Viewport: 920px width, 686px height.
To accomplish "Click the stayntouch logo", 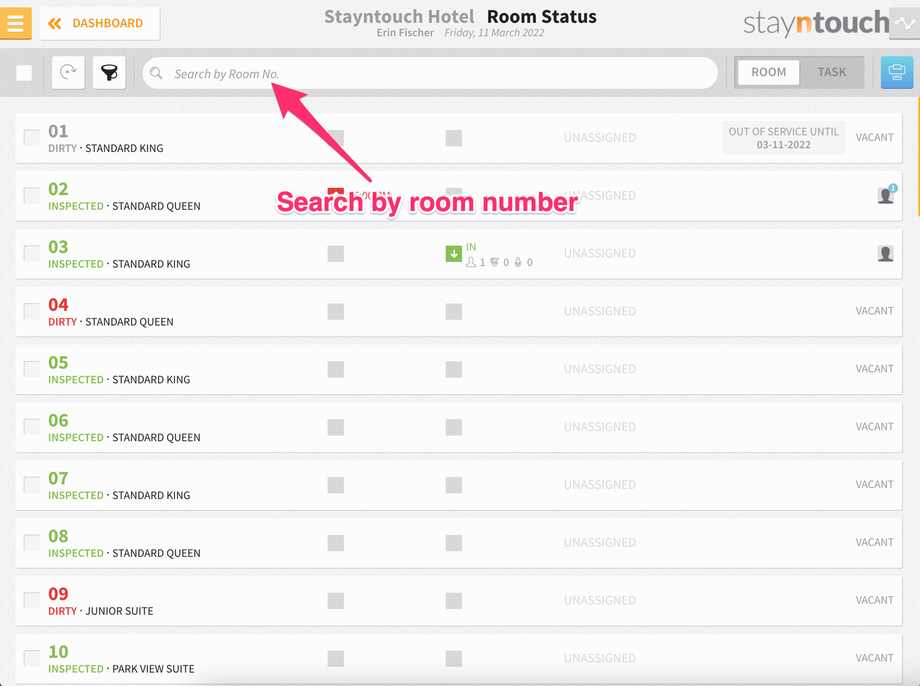I will 816,23.
